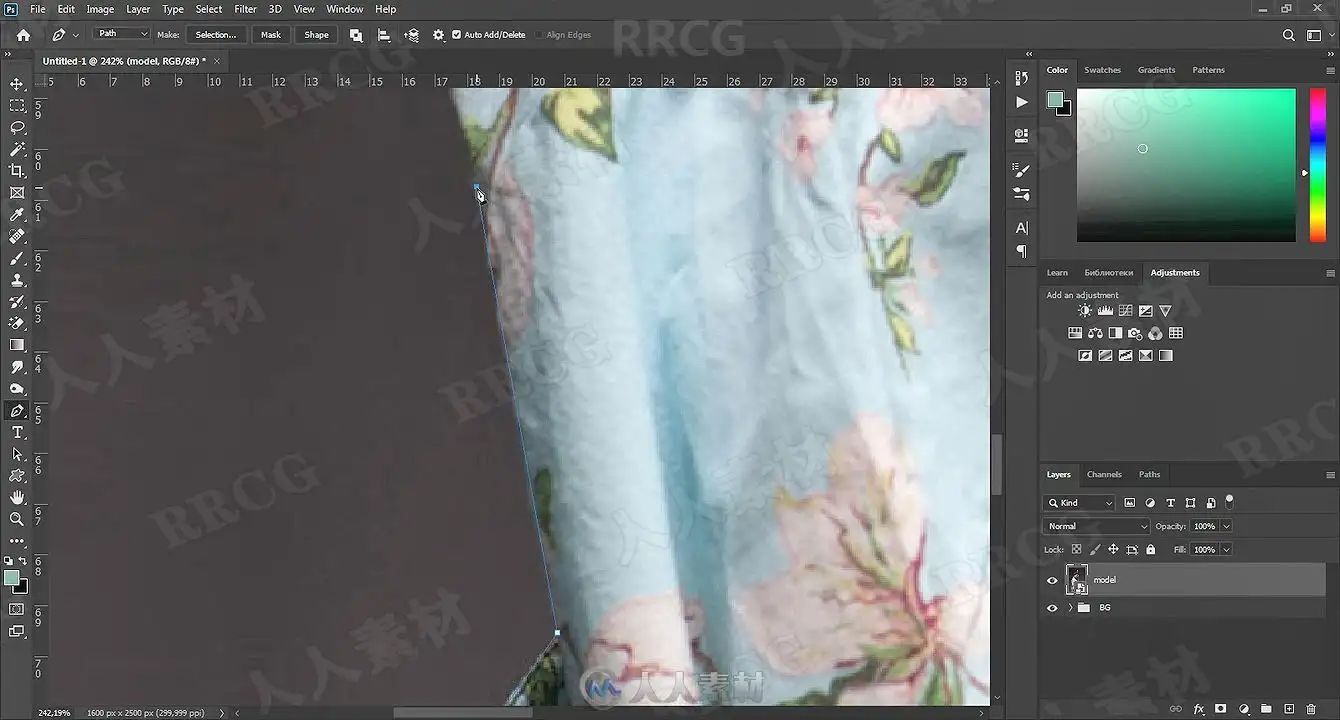Select the Horizontal Type tool
Screen dimensions: 1340x720
click(17, 432)
